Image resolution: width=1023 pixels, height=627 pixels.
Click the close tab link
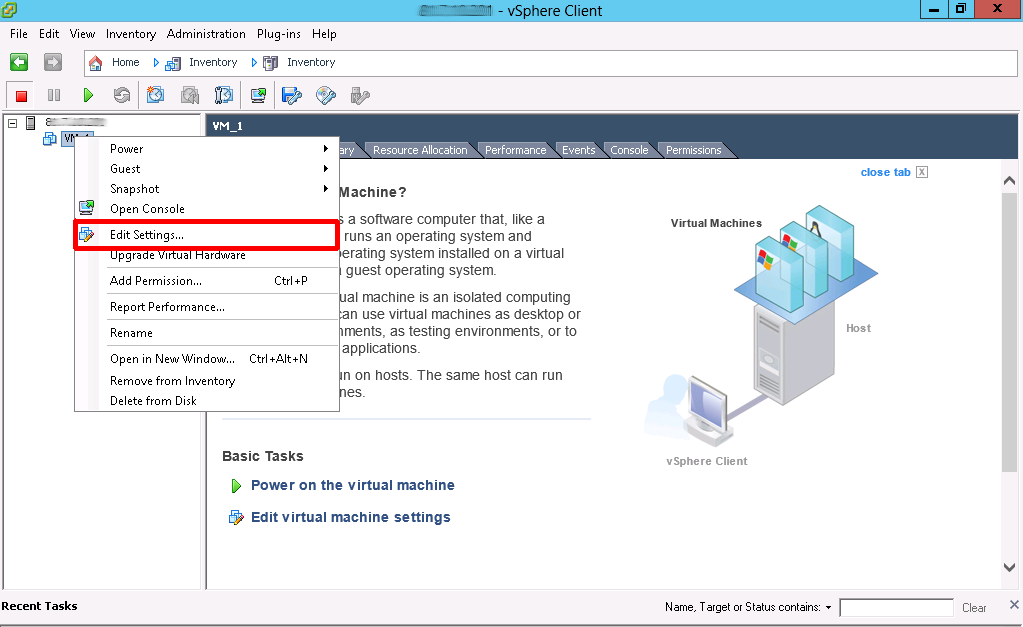[885, 172]
